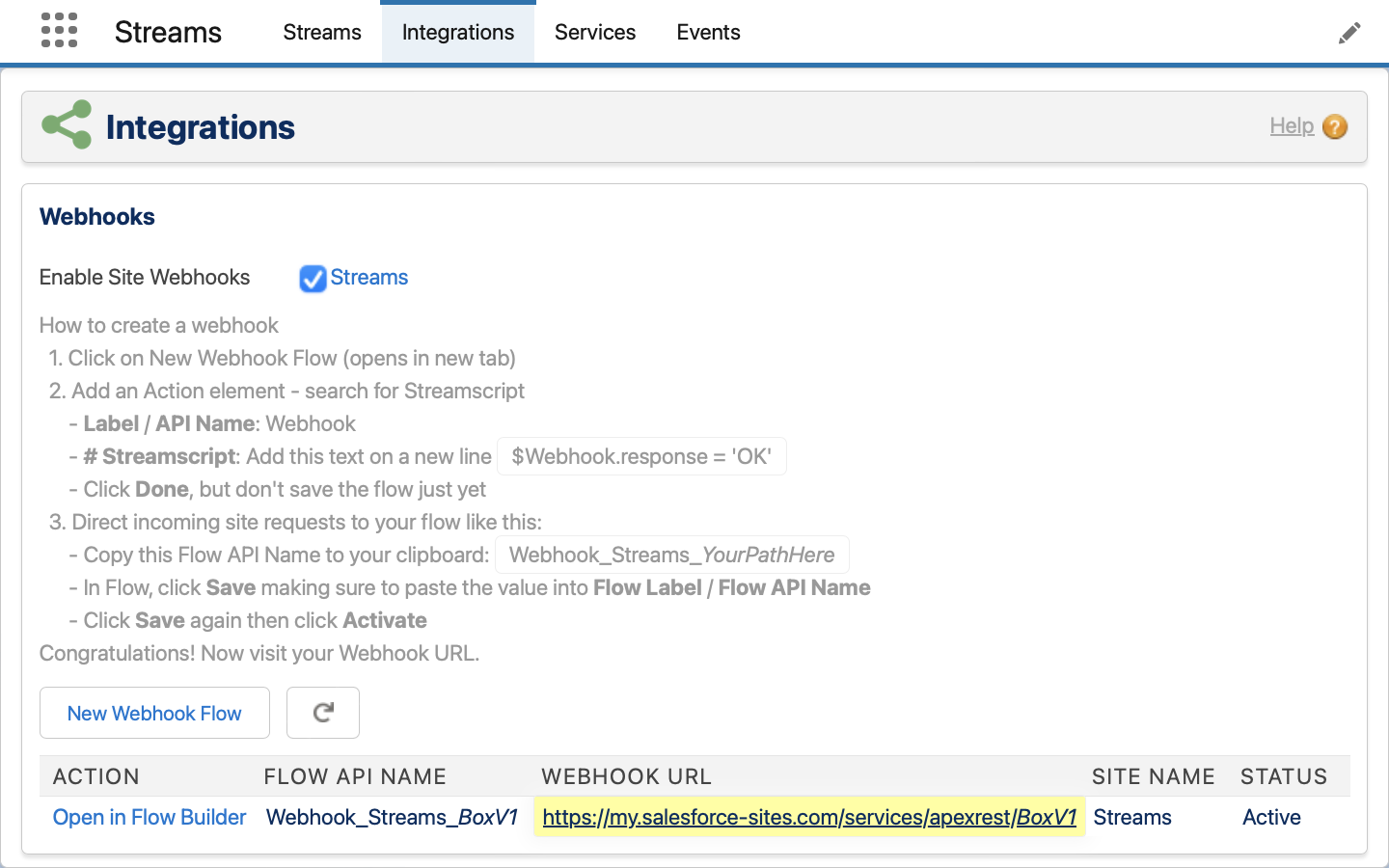The image size is (1389, 868).
Task: Click the orange Help question mark icon
Action: pyautogui.click(x=1335, y=126)
